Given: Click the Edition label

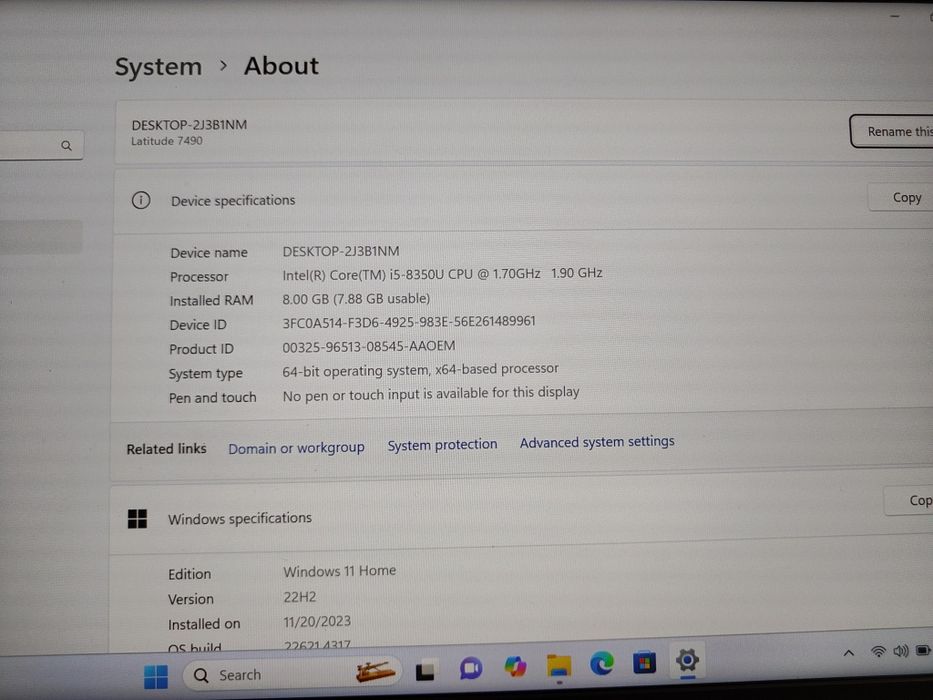Looking at the screenshot, I should pyautogui.click(x=189, y=574).
